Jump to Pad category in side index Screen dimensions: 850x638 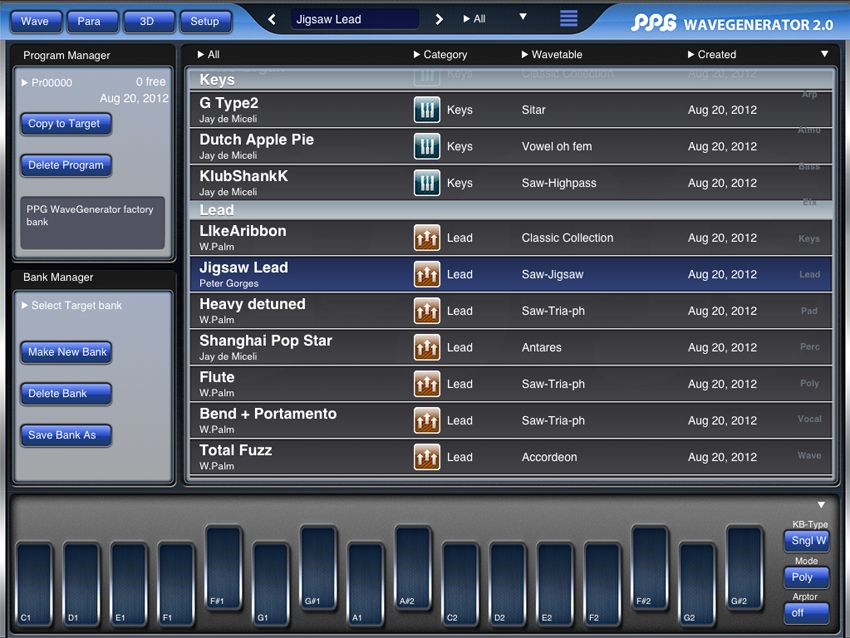[809, 311]
